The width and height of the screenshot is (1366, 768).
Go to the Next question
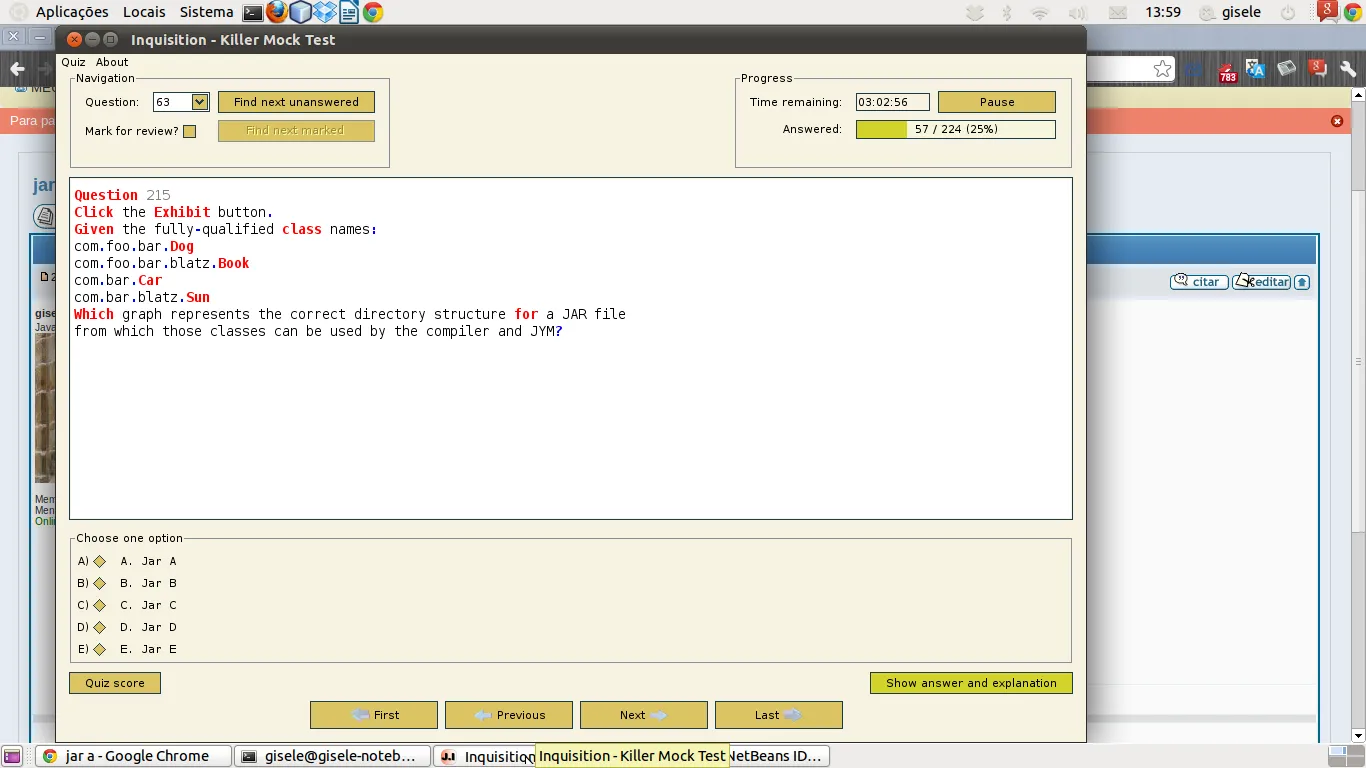click(x=644, y=715)
